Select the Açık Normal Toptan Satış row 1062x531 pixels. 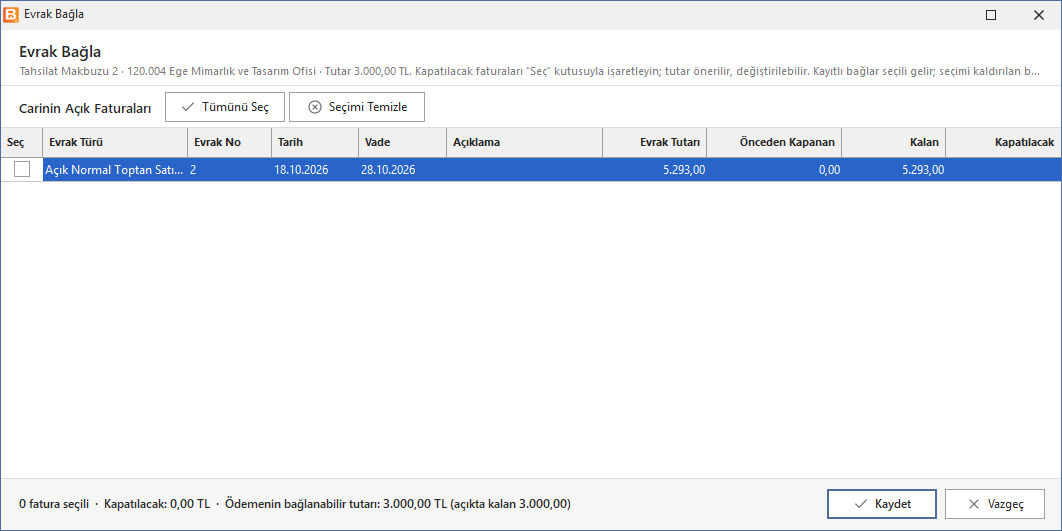point(531,170)
